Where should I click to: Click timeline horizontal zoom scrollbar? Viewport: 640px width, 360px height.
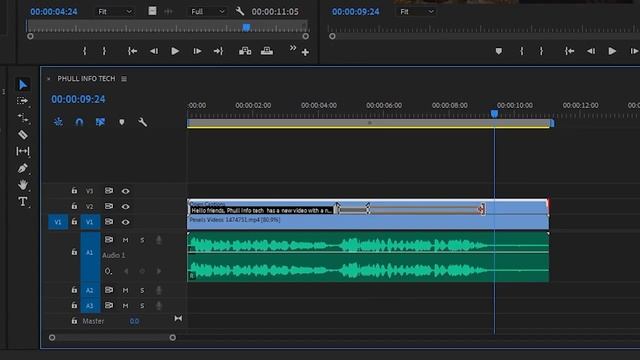coord(112,338)
